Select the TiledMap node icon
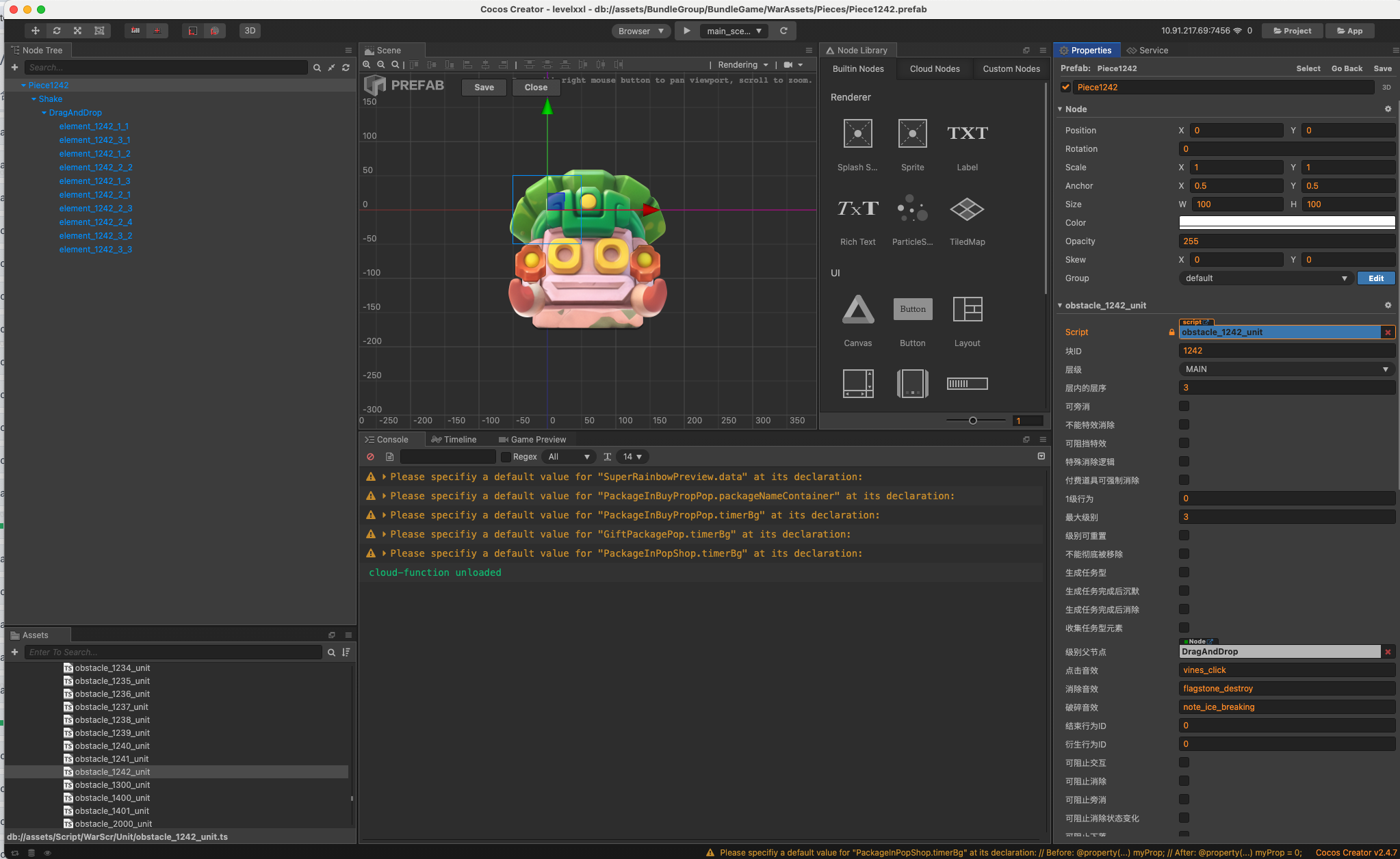The height and width of the screenshot is (859, 1400). tap(967, 209)
